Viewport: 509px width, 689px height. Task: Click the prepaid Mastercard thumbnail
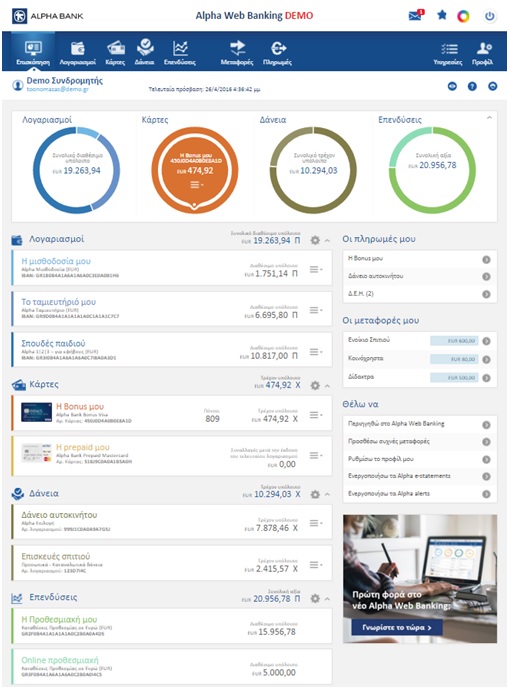[x=36, y=453]
